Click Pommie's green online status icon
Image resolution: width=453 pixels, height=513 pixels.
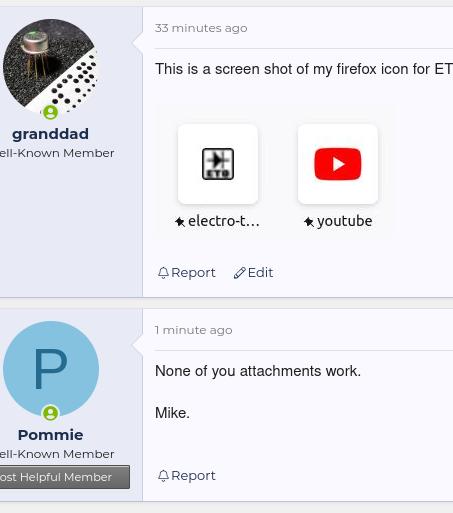[51, 413]
